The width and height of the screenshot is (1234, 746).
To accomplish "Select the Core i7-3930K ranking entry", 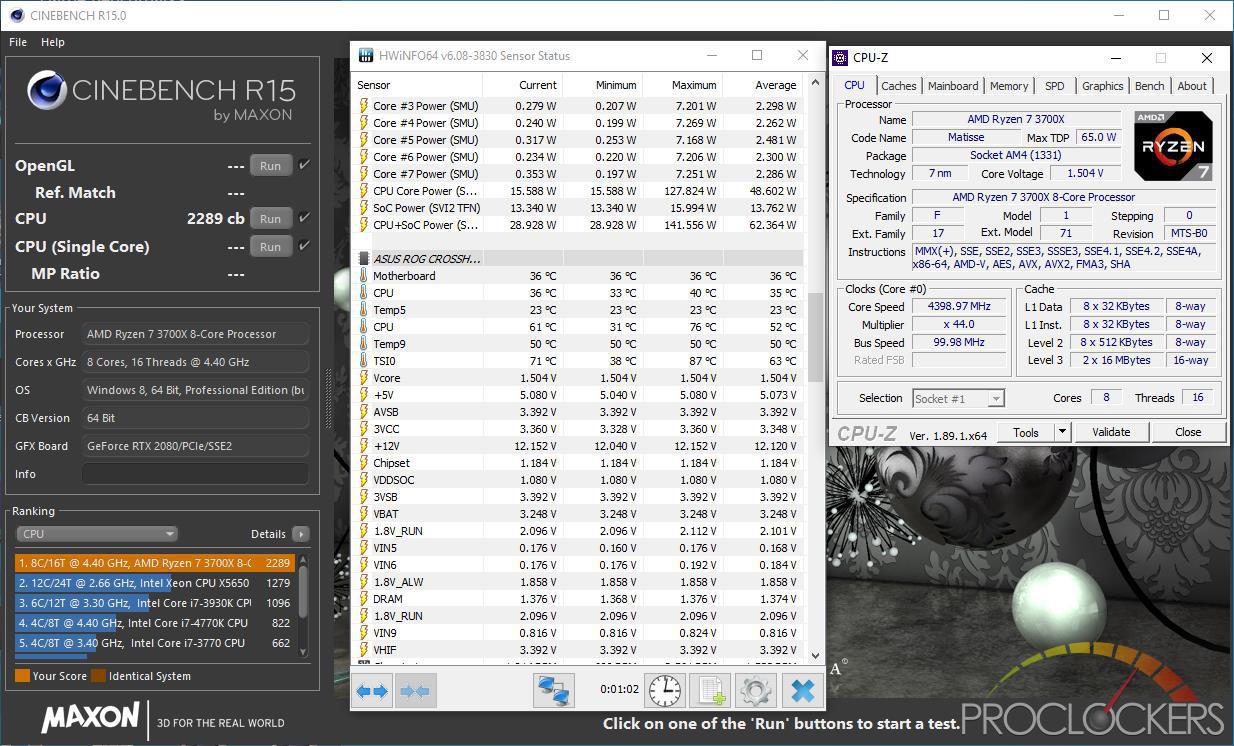I will pos(154,603).
